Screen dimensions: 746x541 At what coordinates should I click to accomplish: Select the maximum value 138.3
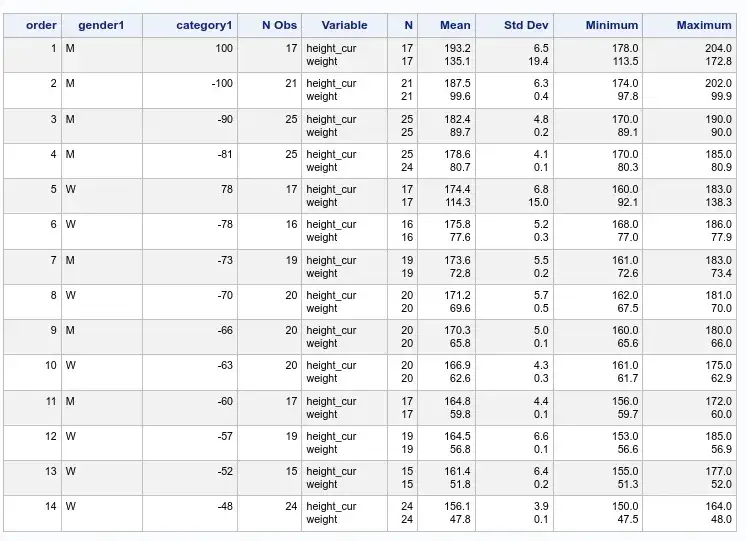coord(717,202)
